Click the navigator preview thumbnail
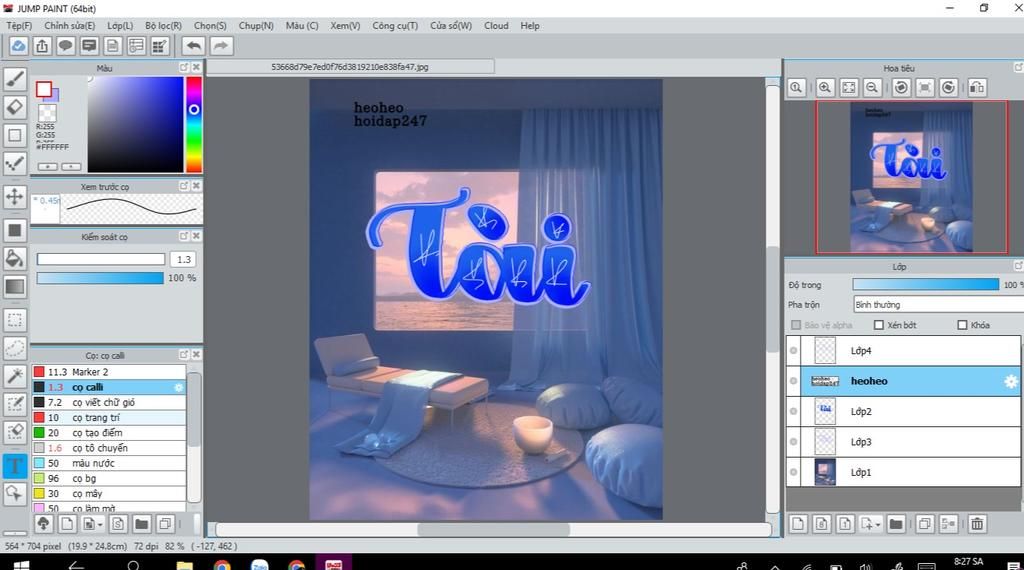Viewport: 1024px width, 570px height. coord(911,176)
